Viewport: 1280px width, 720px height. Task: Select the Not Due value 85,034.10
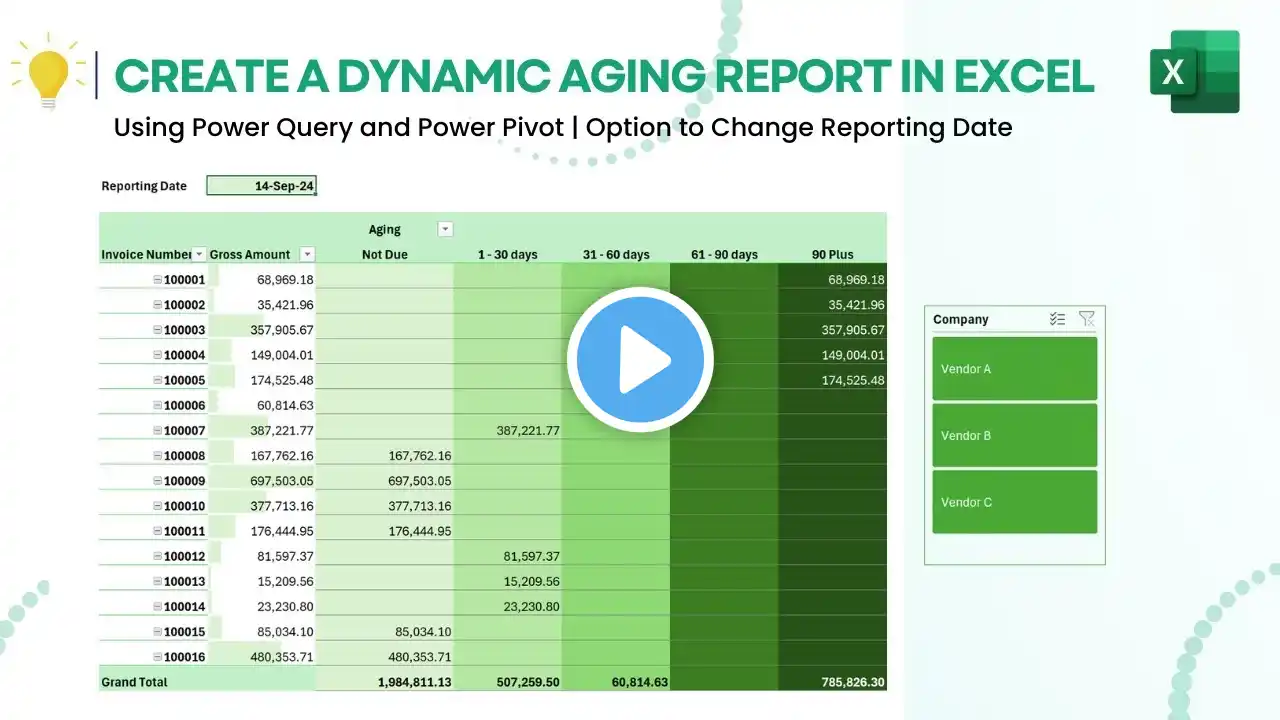coord(423,632)
